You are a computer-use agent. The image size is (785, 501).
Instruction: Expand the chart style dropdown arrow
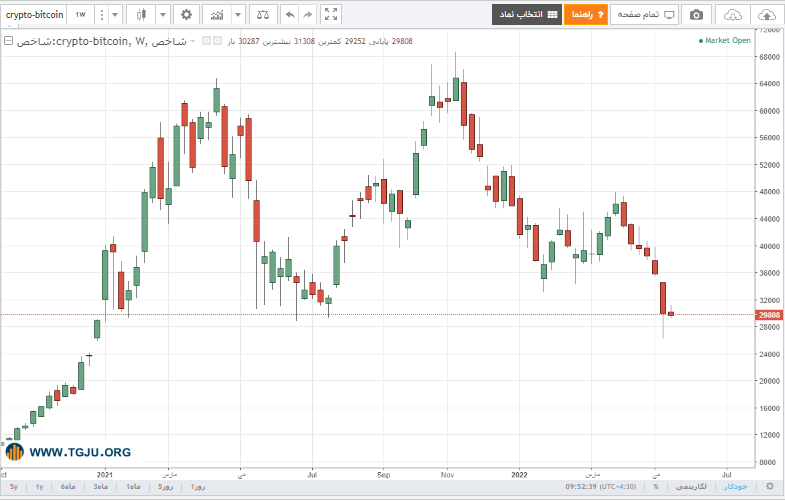click(x=163, y=15)
